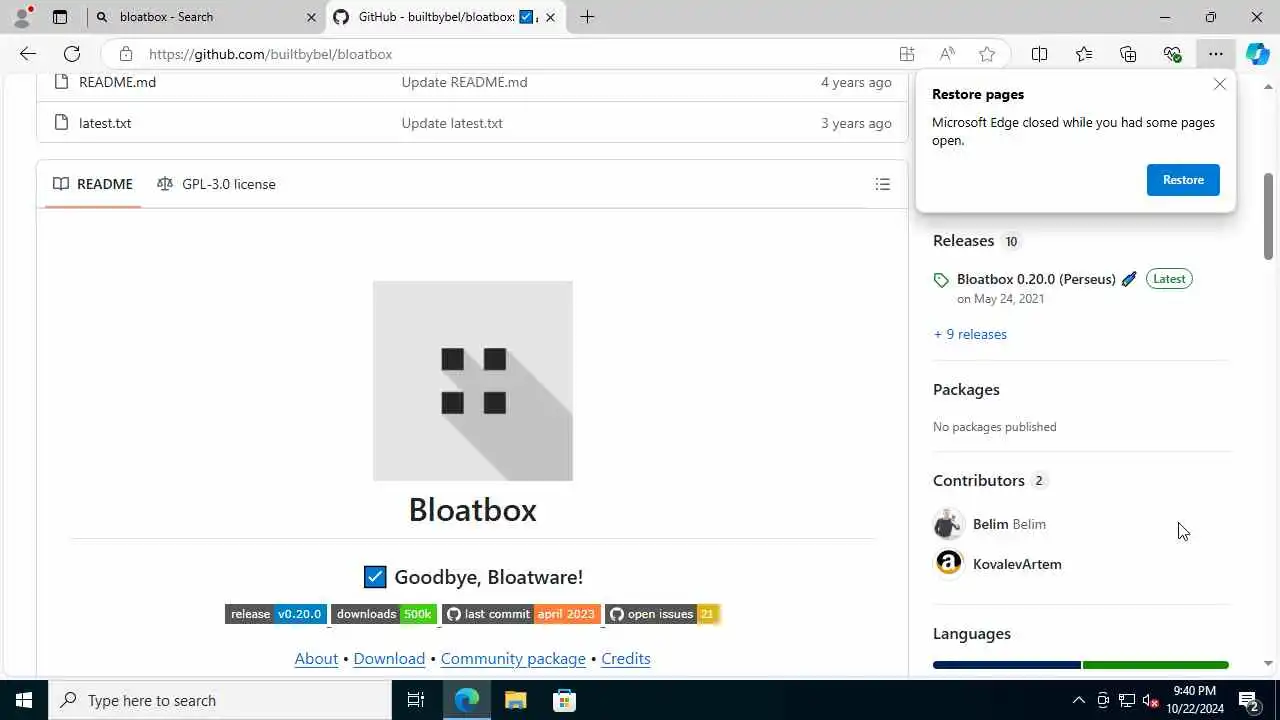Close the bloatbox - Search tab
The width and height of the screenshot is (1280, 720).
tap(311, 17)
